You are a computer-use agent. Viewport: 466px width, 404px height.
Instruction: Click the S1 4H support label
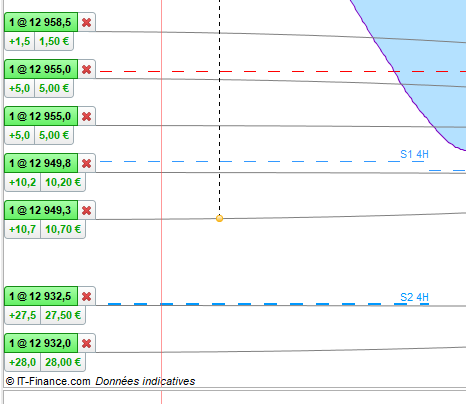(414, 154)
